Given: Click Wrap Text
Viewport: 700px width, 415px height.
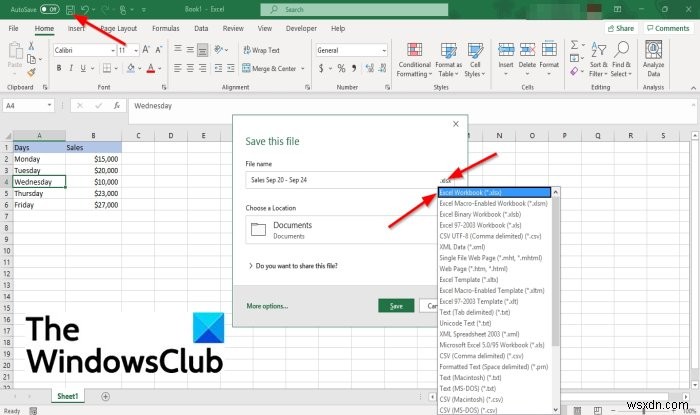Looking at the screenshot, I should (x=262, y=50).
